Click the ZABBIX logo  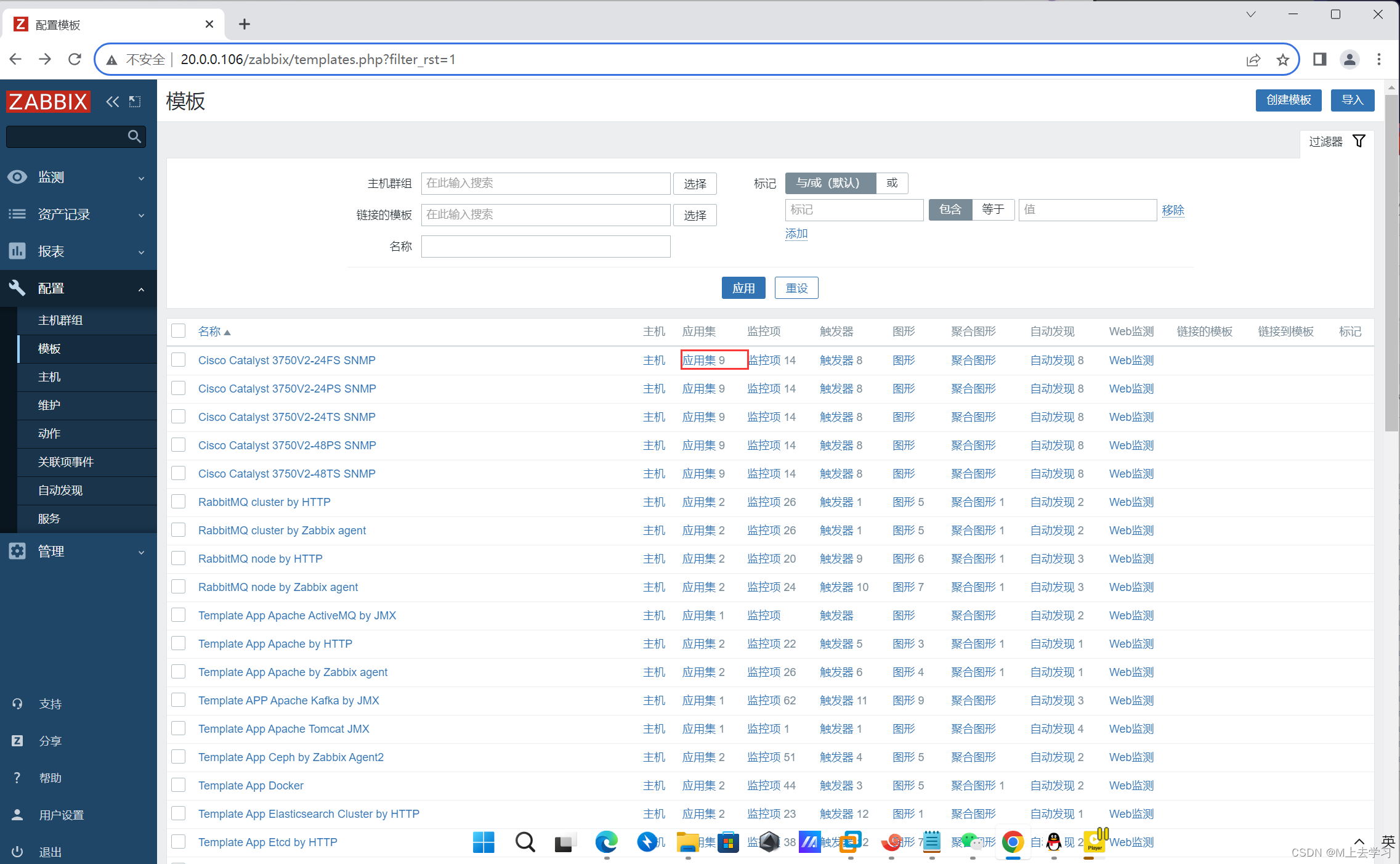(48, 101)
